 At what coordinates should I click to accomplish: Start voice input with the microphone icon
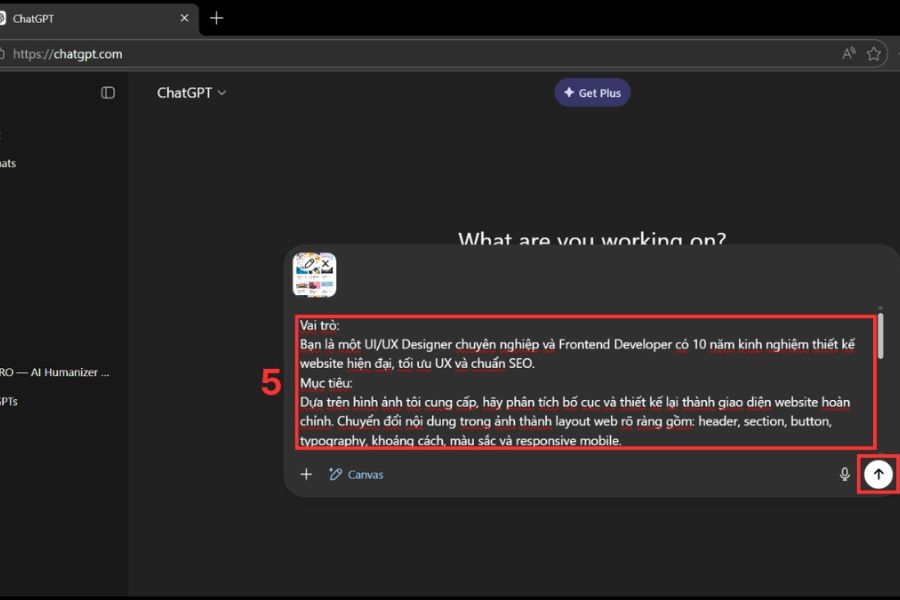(x=844, y=474)
